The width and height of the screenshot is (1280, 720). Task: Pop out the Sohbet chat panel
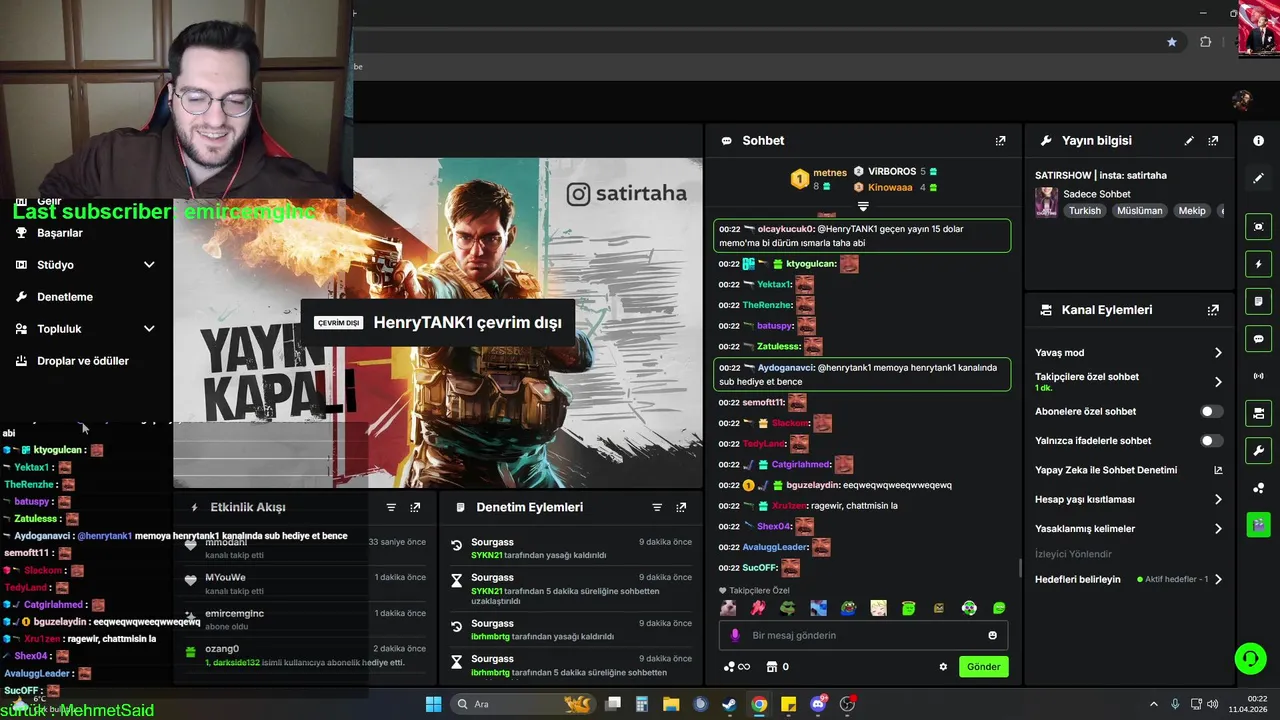tap(1000, 141)
